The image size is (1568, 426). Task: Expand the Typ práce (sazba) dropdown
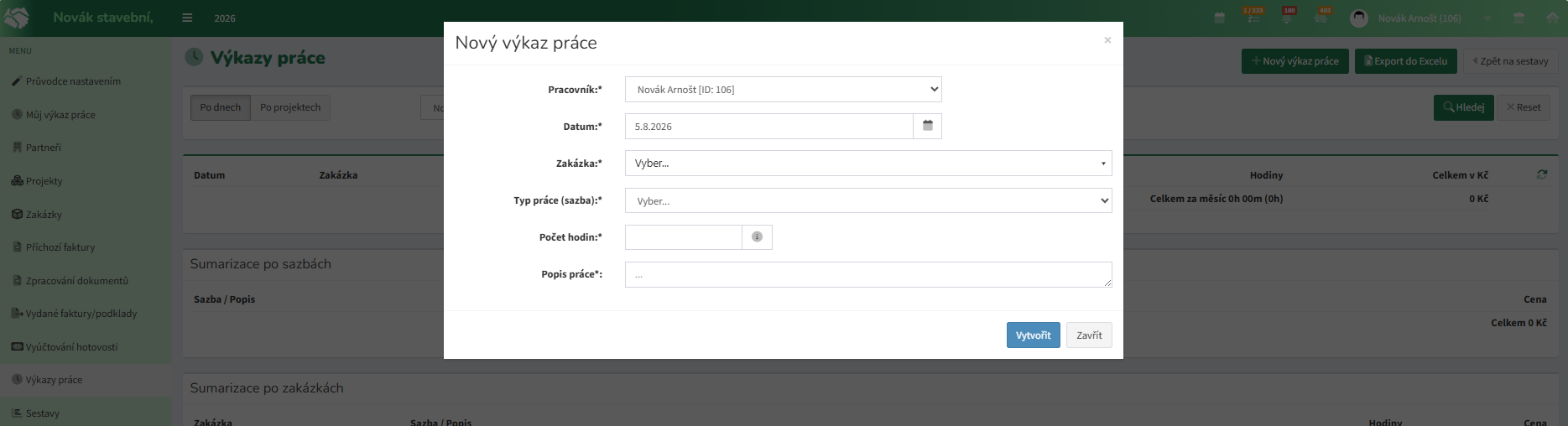pyautogui.click(x=868, y=201)
